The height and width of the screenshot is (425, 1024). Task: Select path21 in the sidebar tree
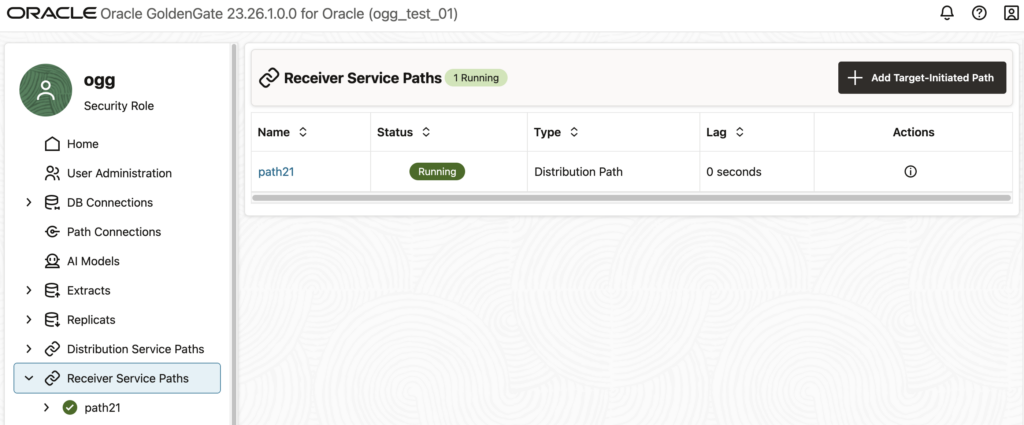tap(103, 407)
